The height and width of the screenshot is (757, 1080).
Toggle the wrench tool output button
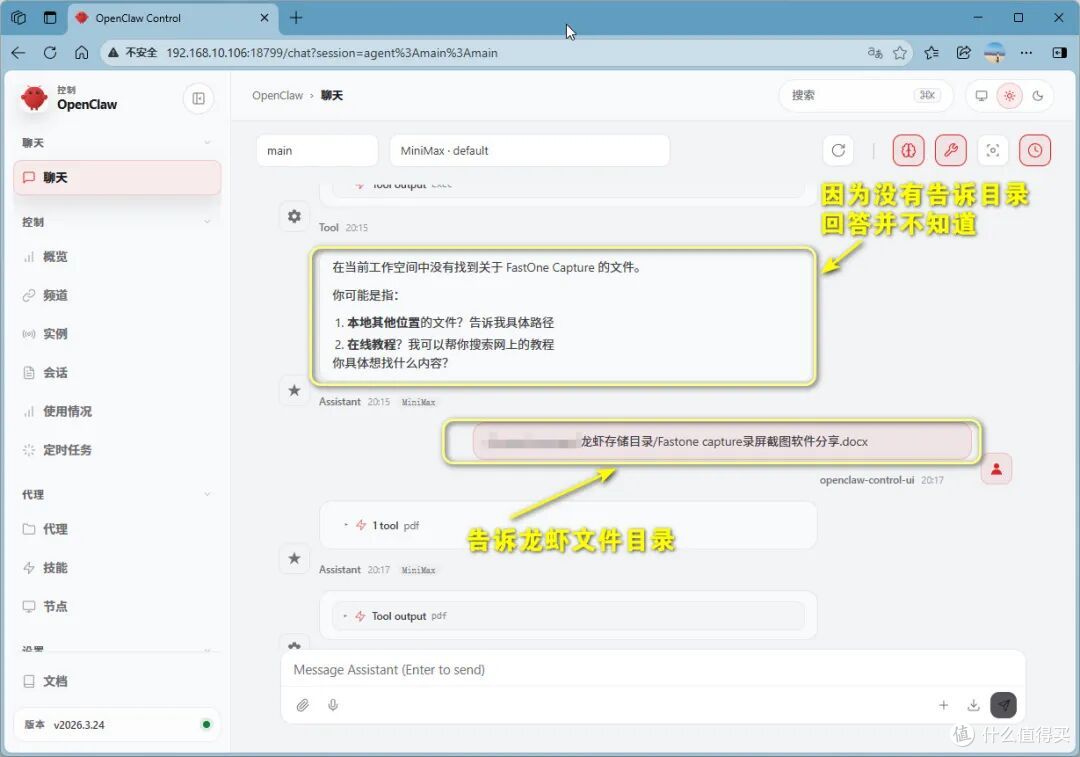(951, 150)
